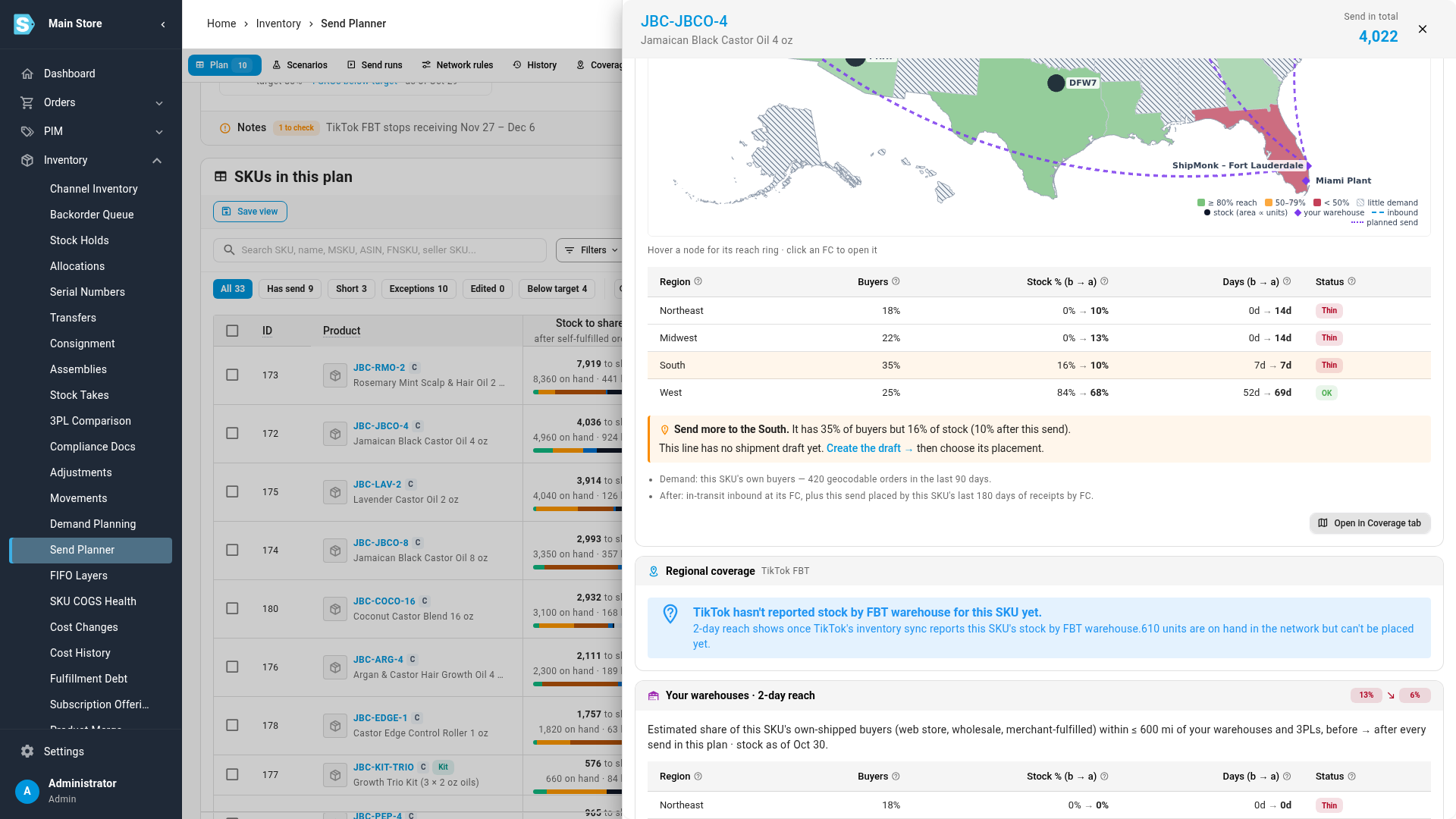Click the search magnifier icon
This screenshot has height=819, width=1456.
(229, 249)
